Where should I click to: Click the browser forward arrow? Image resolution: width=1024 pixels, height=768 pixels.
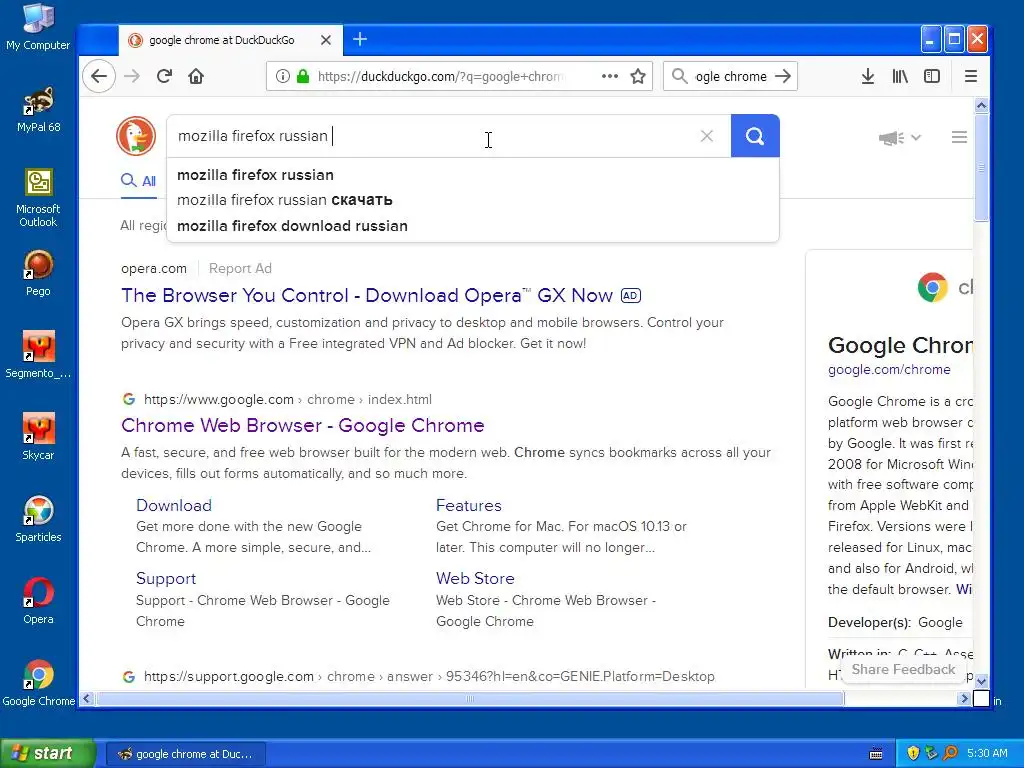point(132,76)
